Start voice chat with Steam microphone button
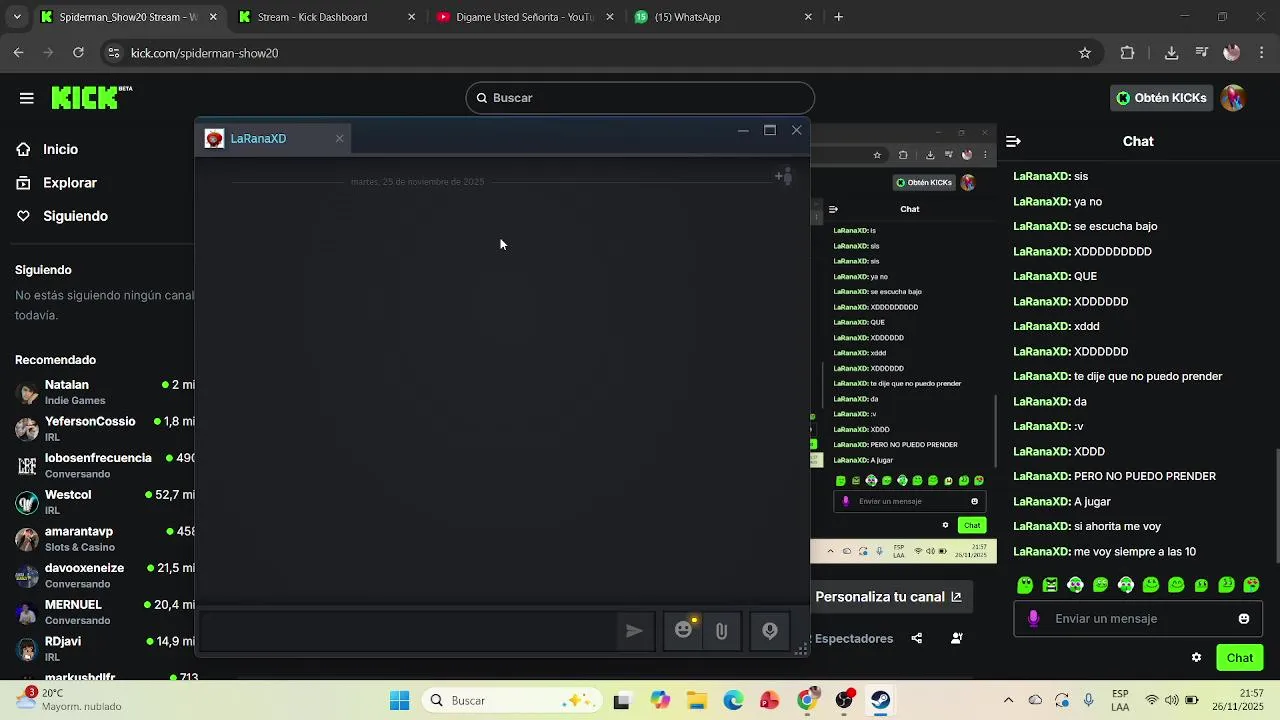 770,631
